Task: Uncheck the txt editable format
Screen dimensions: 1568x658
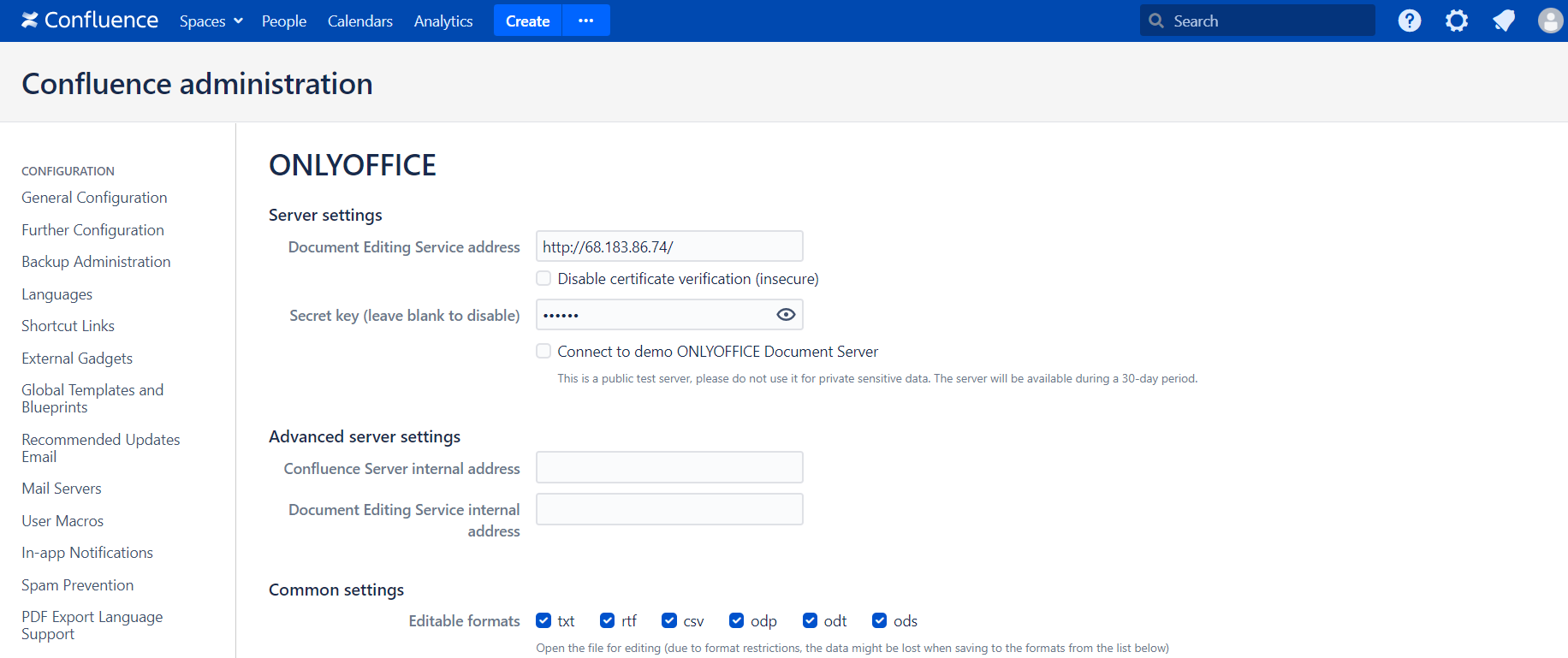Action: pos(543,620)
